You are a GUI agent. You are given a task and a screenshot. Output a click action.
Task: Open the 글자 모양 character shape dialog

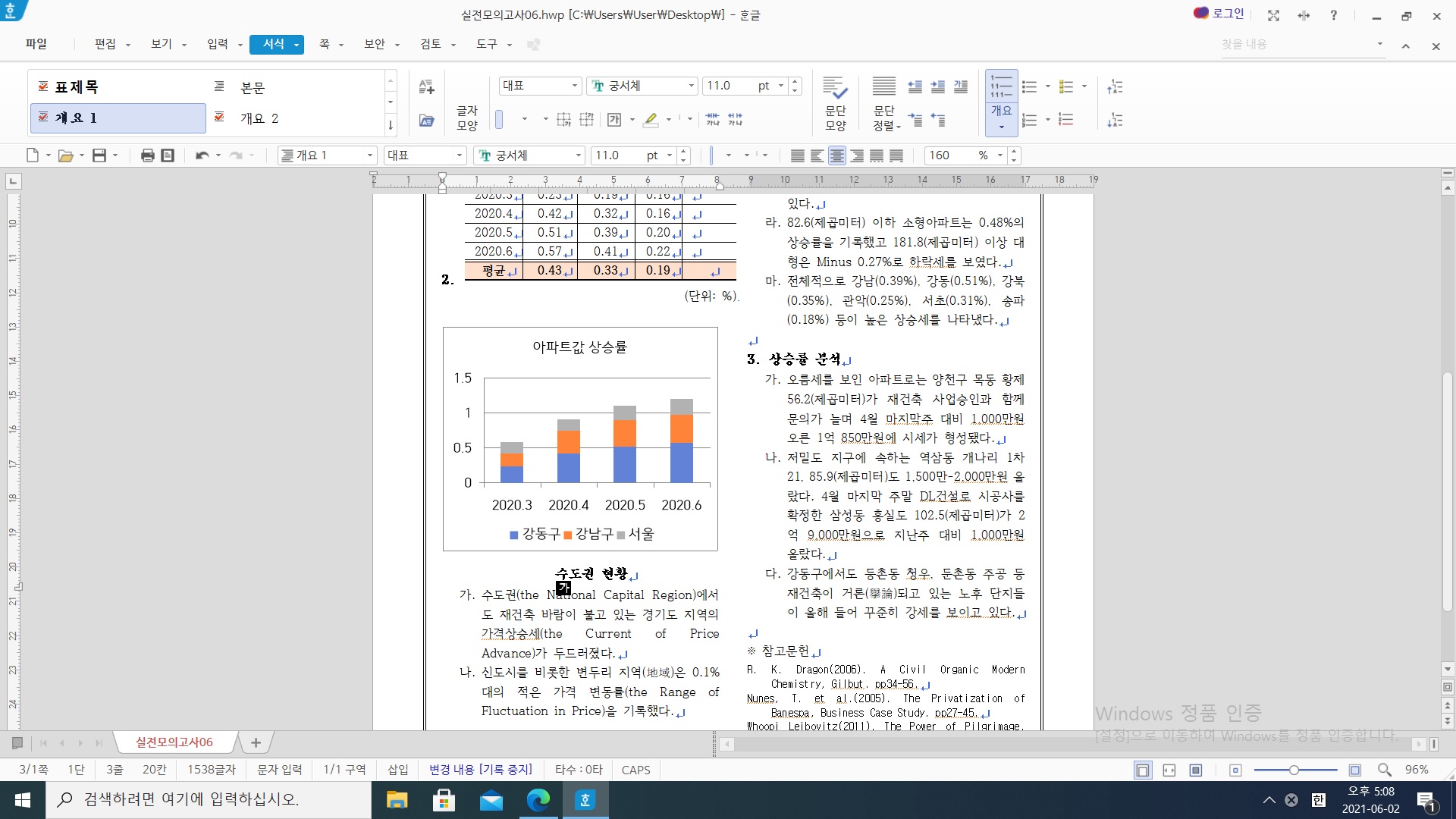pos(466,117)
